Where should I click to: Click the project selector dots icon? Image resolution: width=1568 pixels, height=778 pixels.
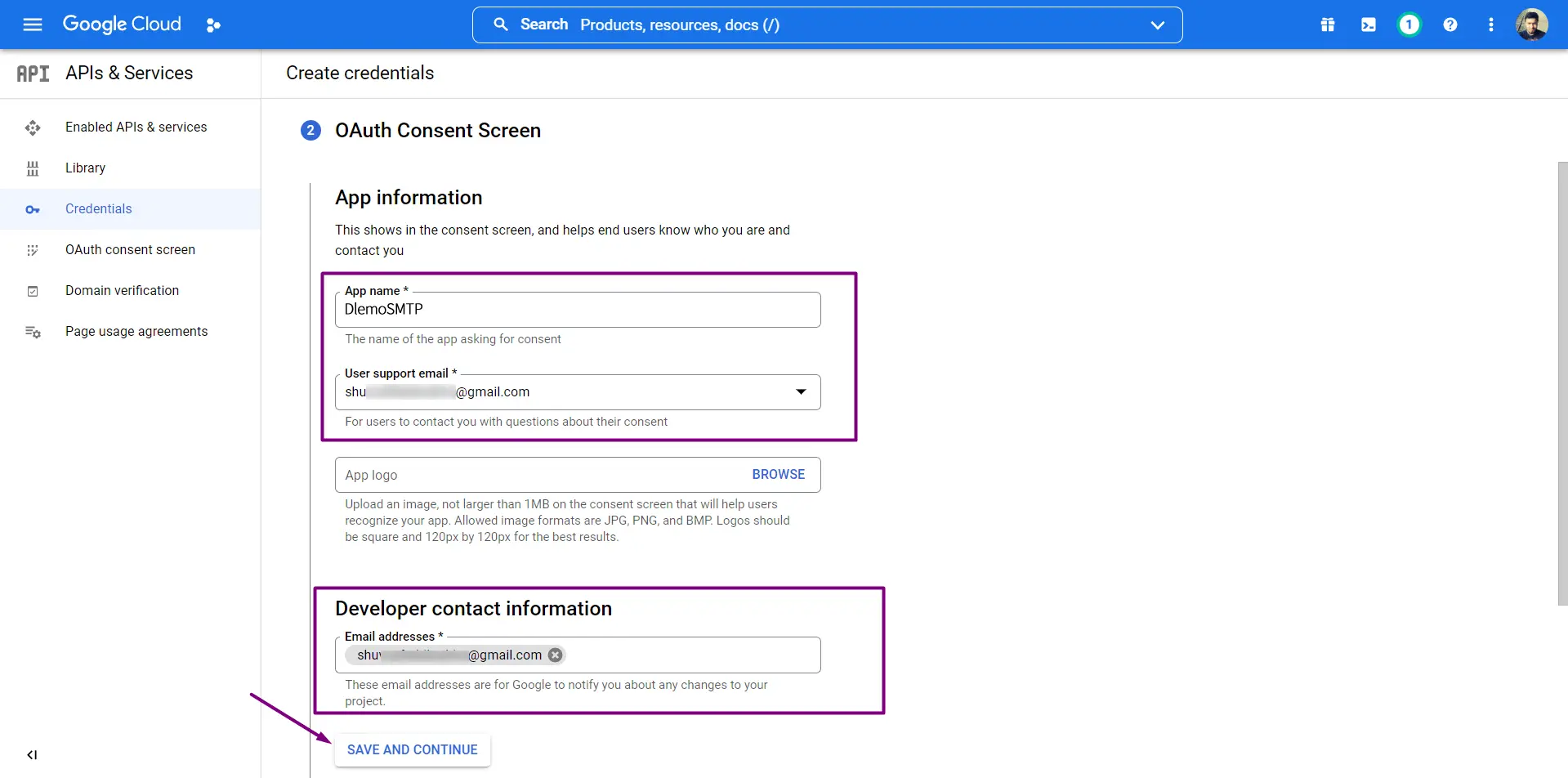click(x=213, y=25)
